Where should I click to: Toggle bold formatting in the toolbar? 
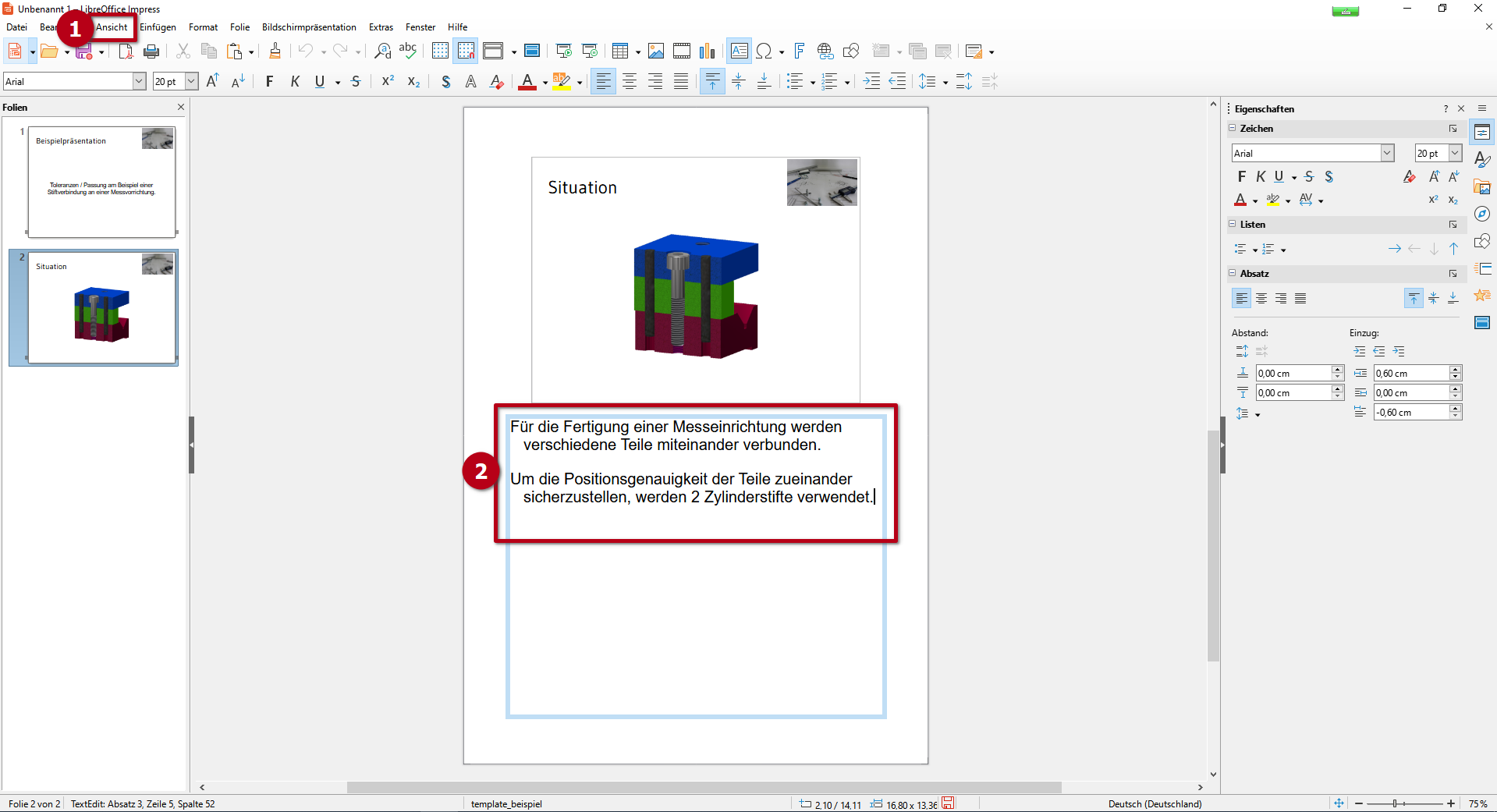click(x=269, y=82)
